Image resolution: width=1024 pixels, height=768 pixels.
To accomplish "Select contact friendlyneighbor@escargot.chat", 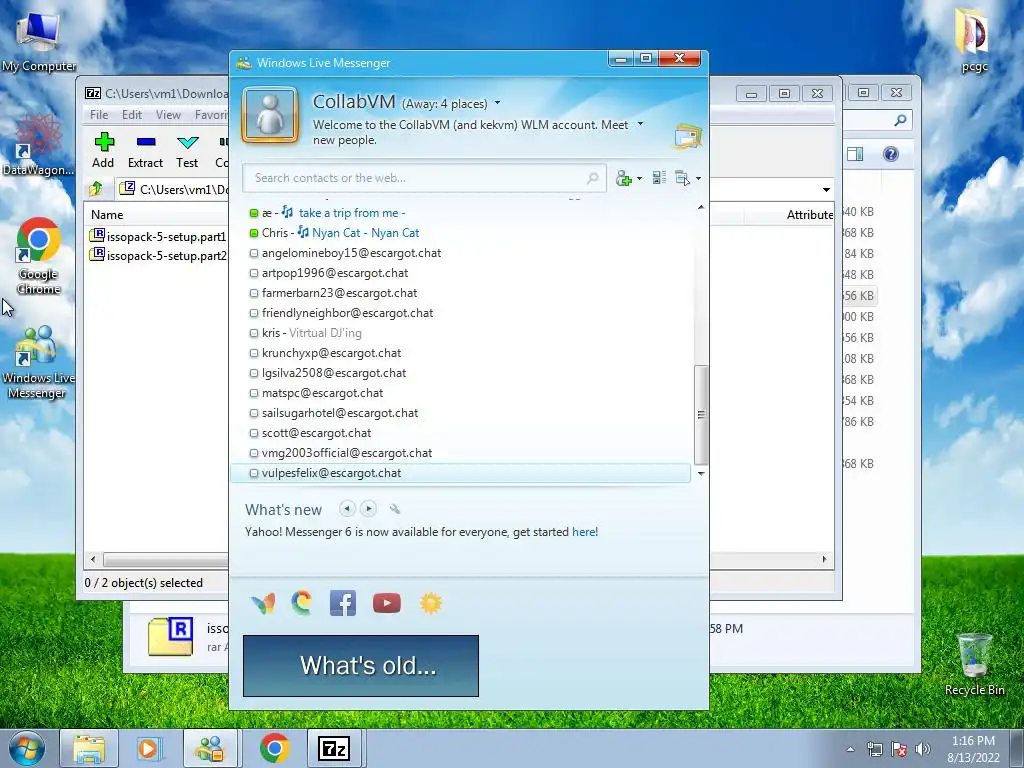I will coord(460,313).
